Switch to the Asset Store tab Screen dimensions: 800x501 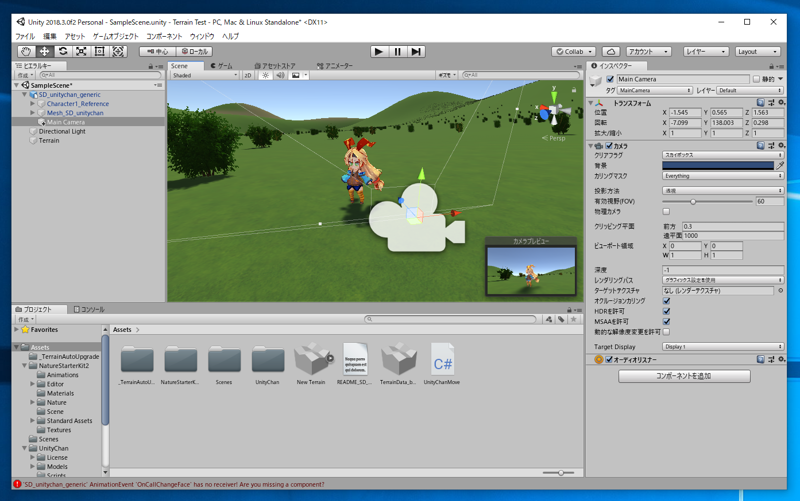[274, 66]
